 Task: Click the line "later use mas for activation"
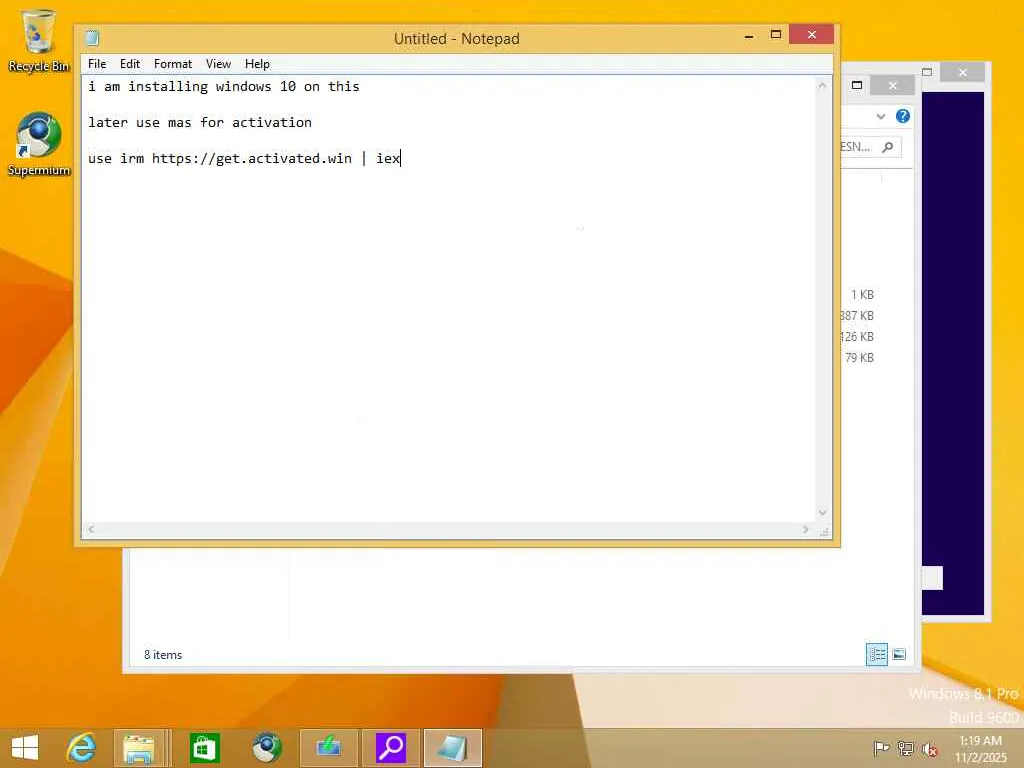pyautogui.click(x=200, y=122)
